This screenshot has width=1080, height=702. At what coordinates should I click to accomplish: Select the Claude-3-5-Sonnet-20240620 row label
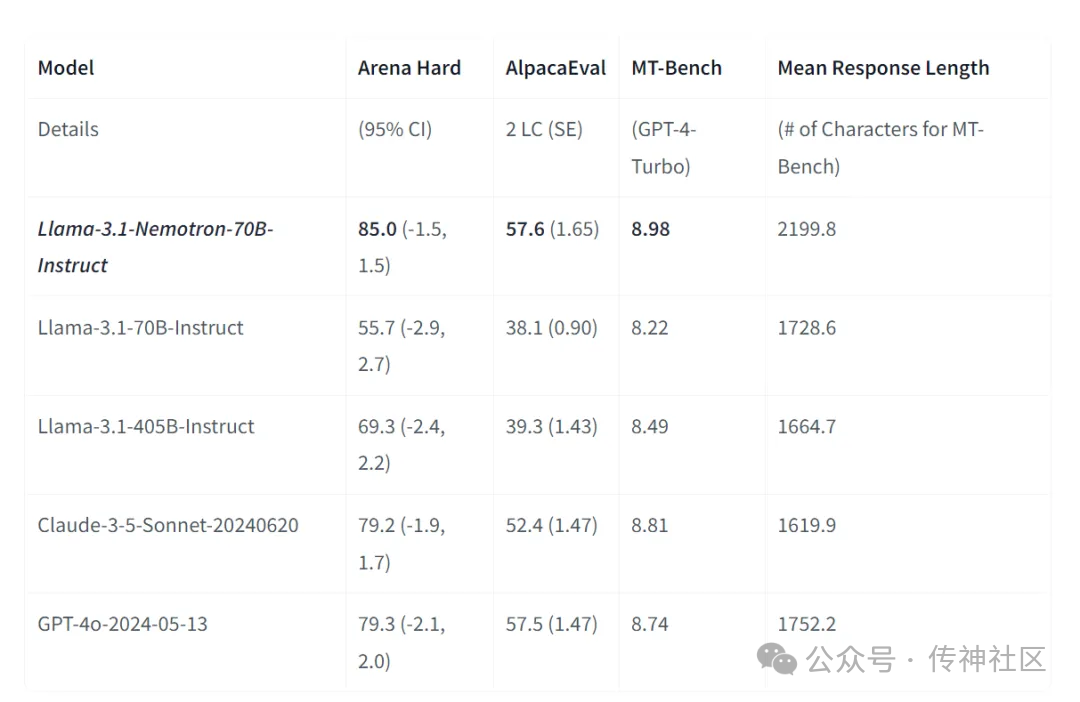[168, 525]
